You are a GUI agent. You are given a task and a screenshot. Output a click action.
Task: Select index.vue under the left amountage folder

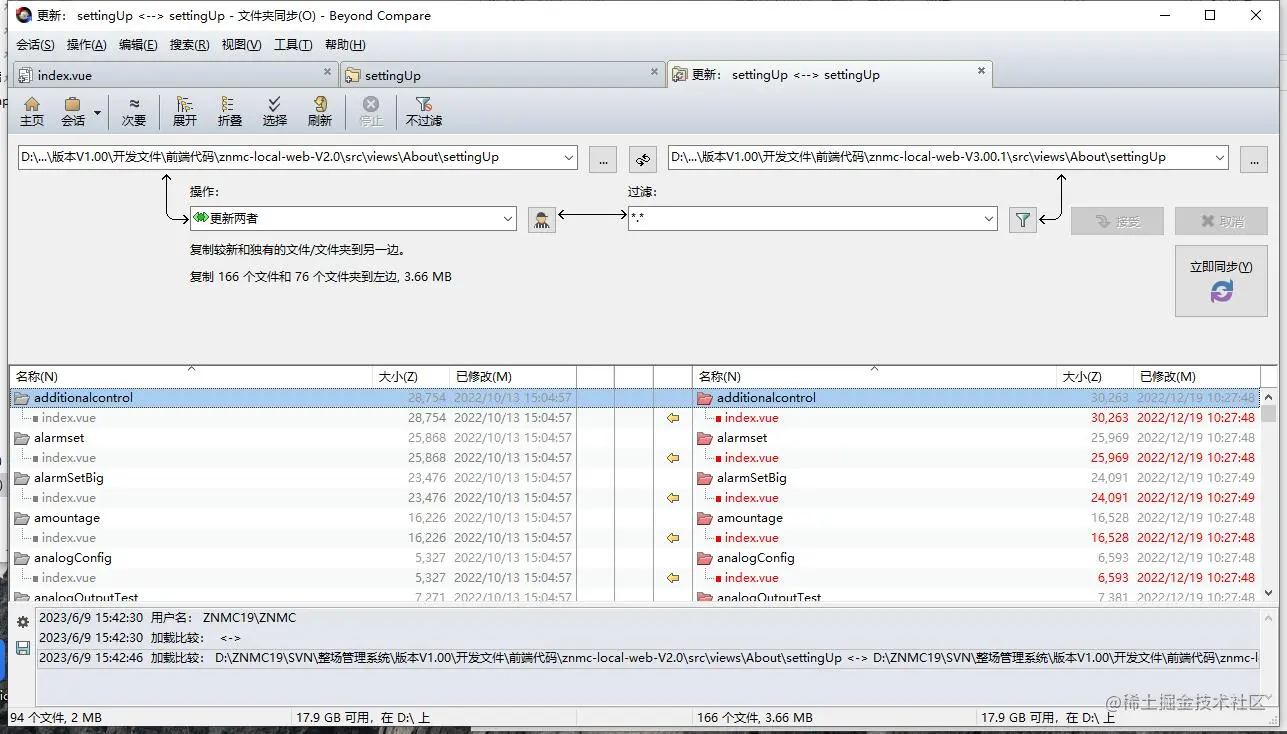pyautogui.click(x=68, y=538)
